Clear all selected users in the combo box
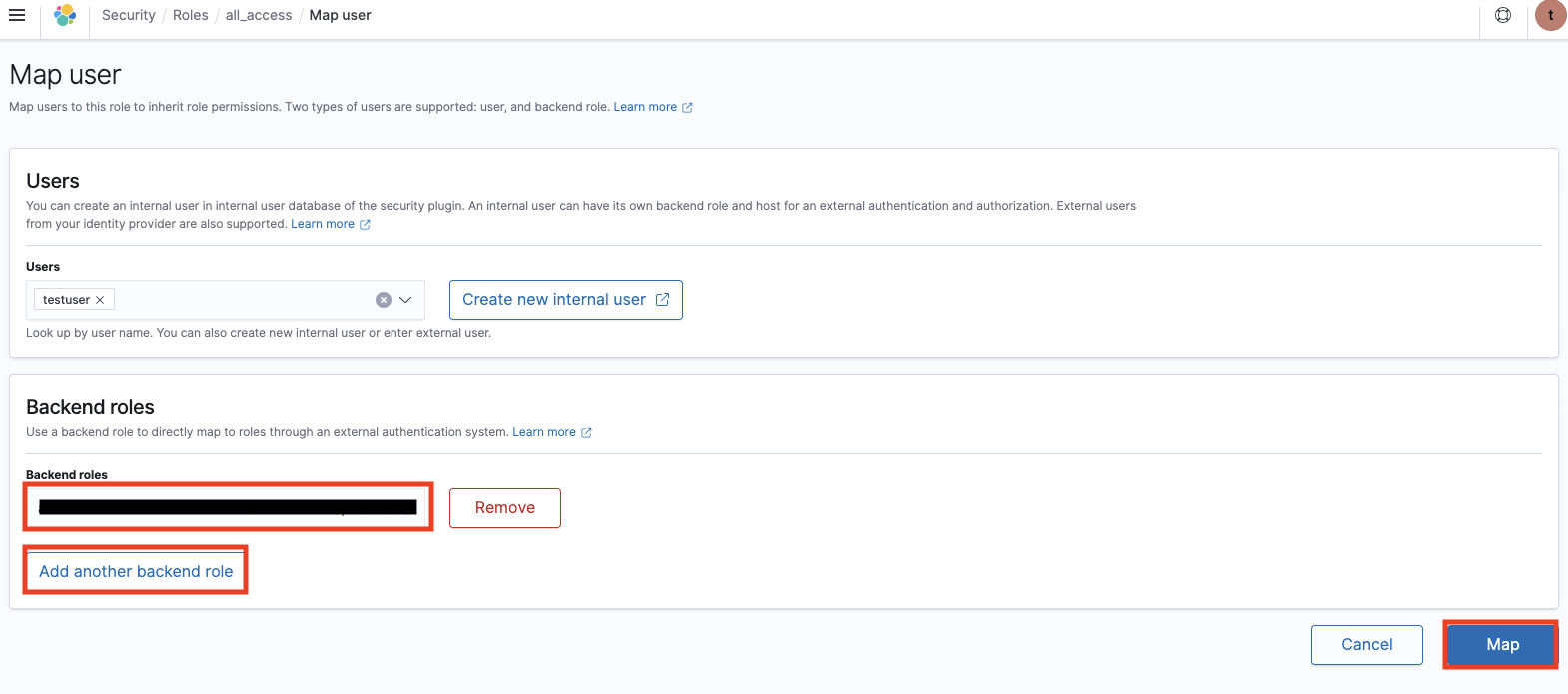1568x694 pixels. [x=383, y=300]
